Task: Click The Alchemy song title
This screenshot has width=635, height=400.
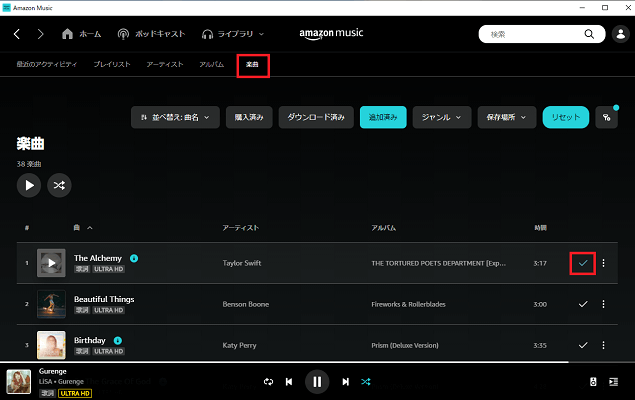Action: (98, 258)
